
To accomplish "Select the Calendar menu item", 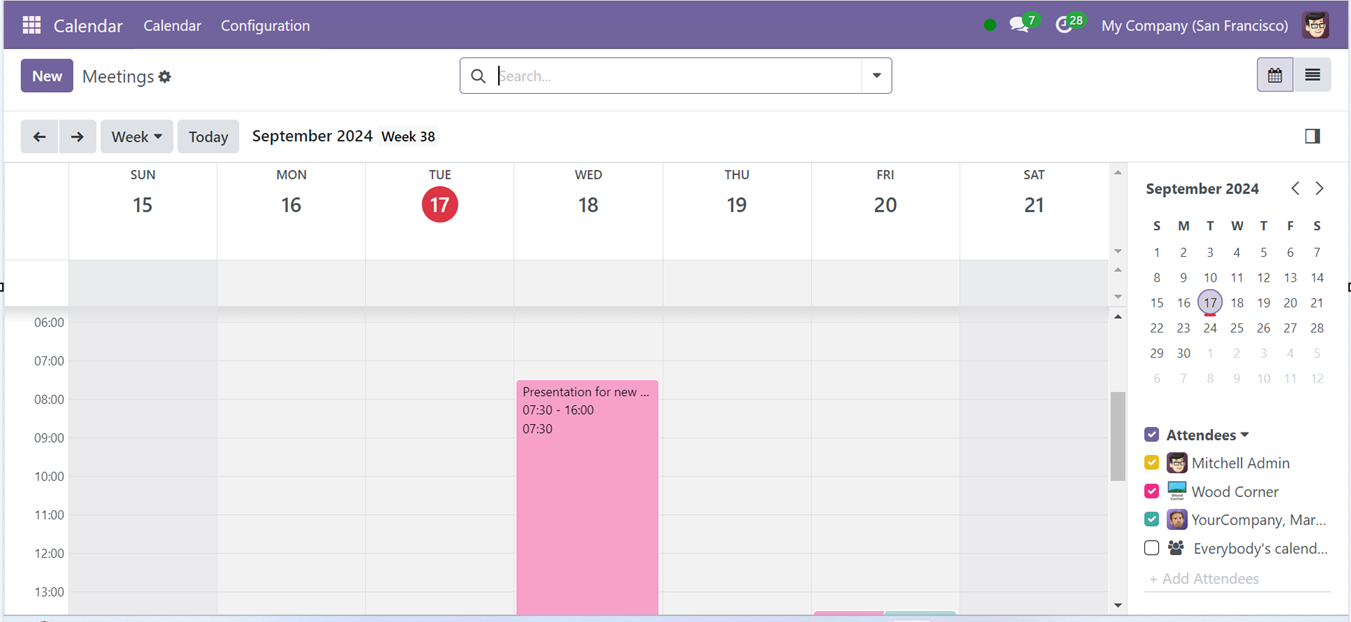I will [172, 26].
